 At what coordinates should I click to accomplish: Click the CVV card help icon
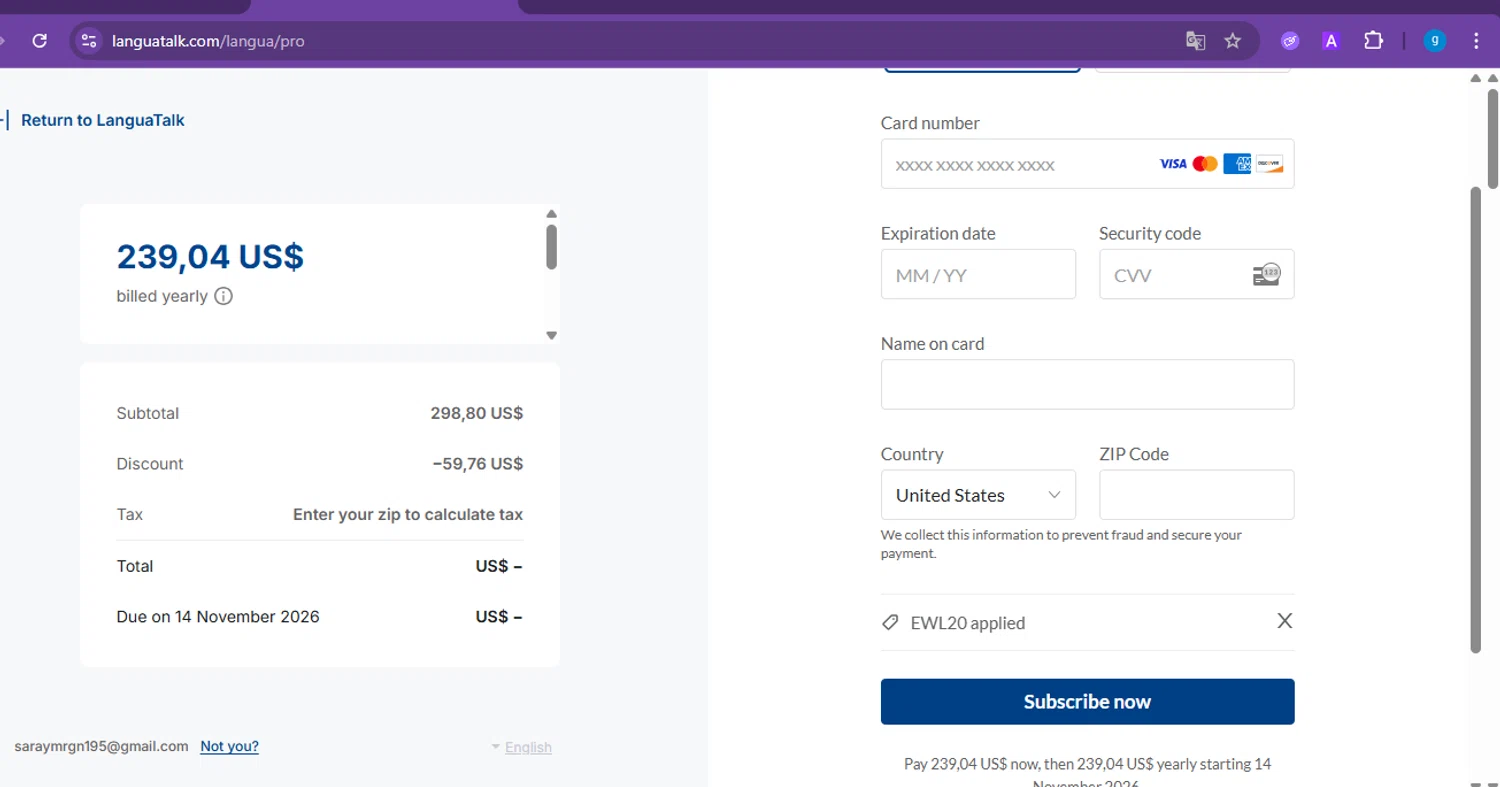point(1267,275)
